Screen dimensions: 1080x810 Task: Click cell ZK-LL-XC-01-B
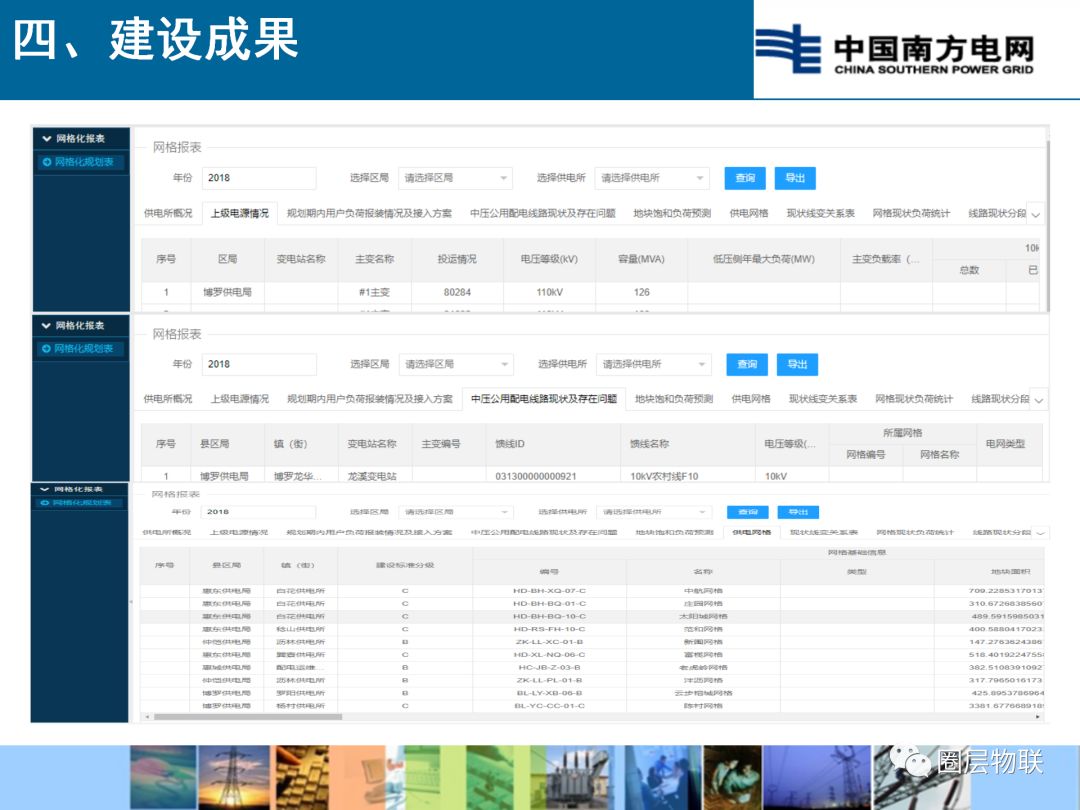pyautogui.click(x=549, y=642)
